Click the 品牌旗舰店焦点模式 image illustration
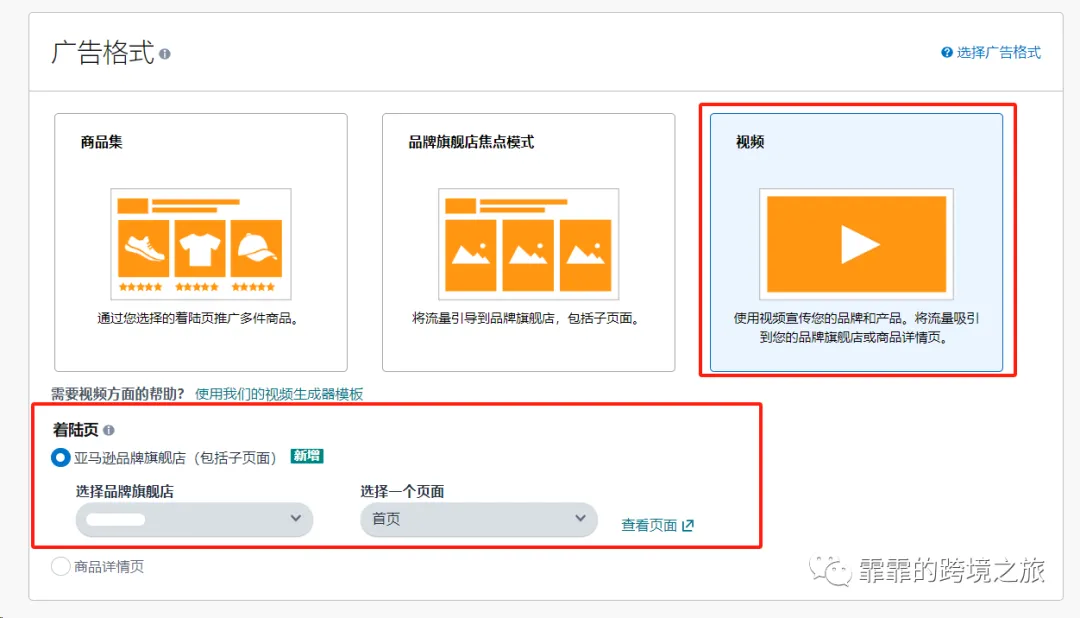 click(x=528, y=244)
